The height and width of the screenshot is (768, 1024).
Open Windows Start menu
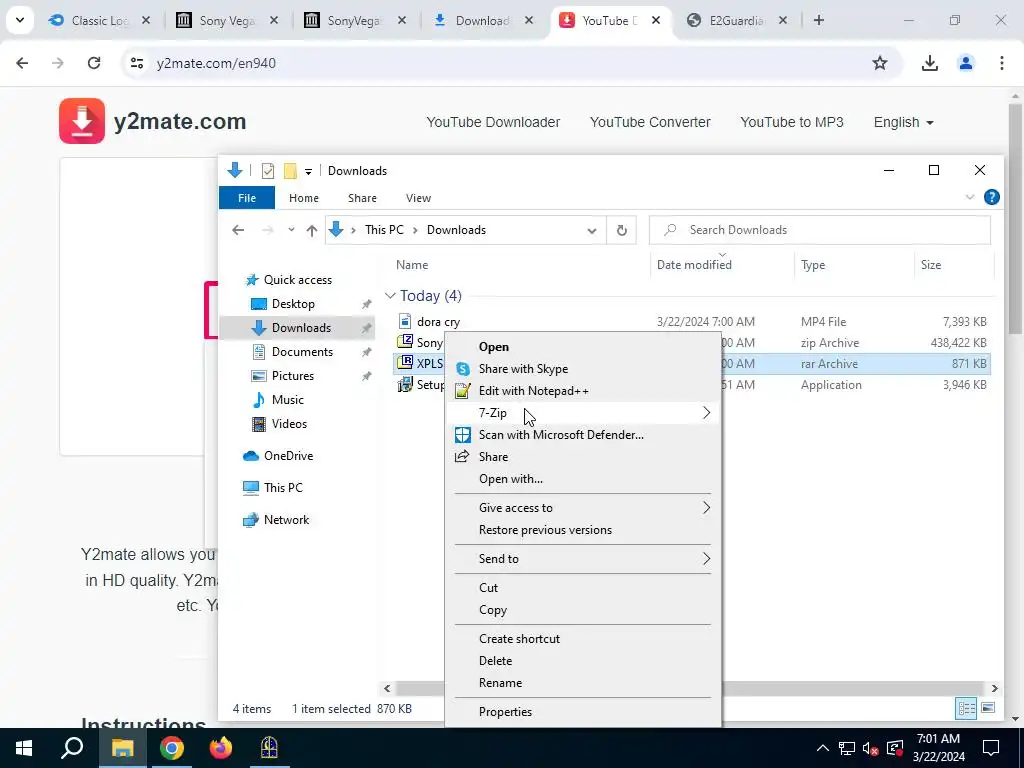[x=24, y=748]
